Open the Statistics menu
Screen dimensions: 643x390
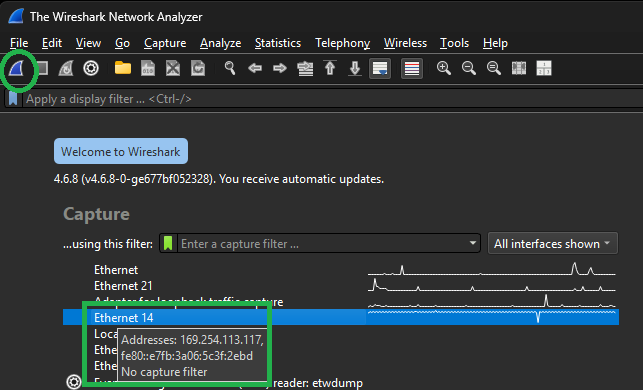click(x=278, y=43)
